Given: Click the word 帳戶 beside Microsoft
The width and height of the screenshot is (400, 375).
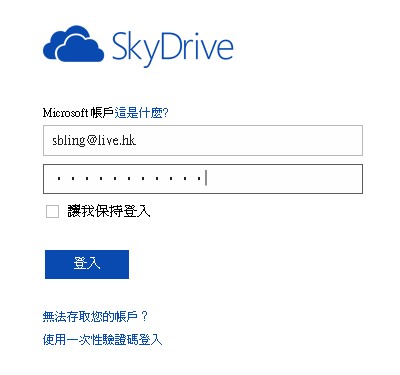Looking at the screenshot, I should click(102, 113).
